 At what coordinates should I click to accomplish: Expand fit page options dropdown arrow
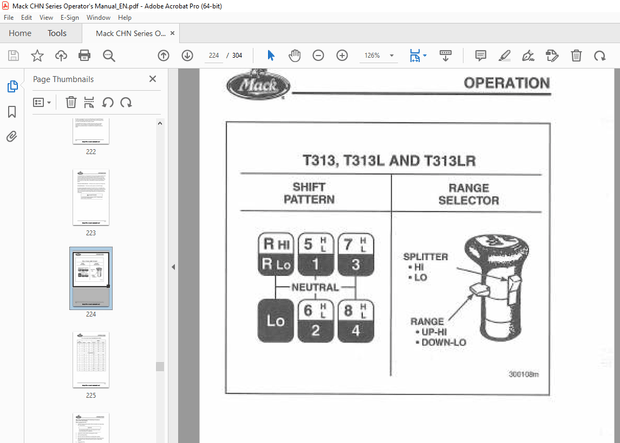point(425,56)
